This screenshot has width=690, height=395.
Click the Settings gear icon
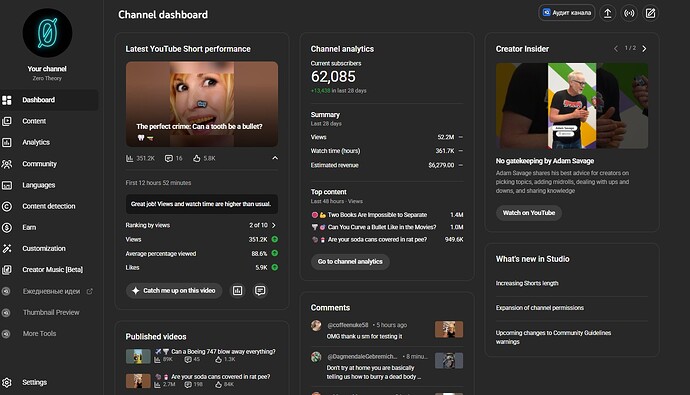click(x=7, y=383)
